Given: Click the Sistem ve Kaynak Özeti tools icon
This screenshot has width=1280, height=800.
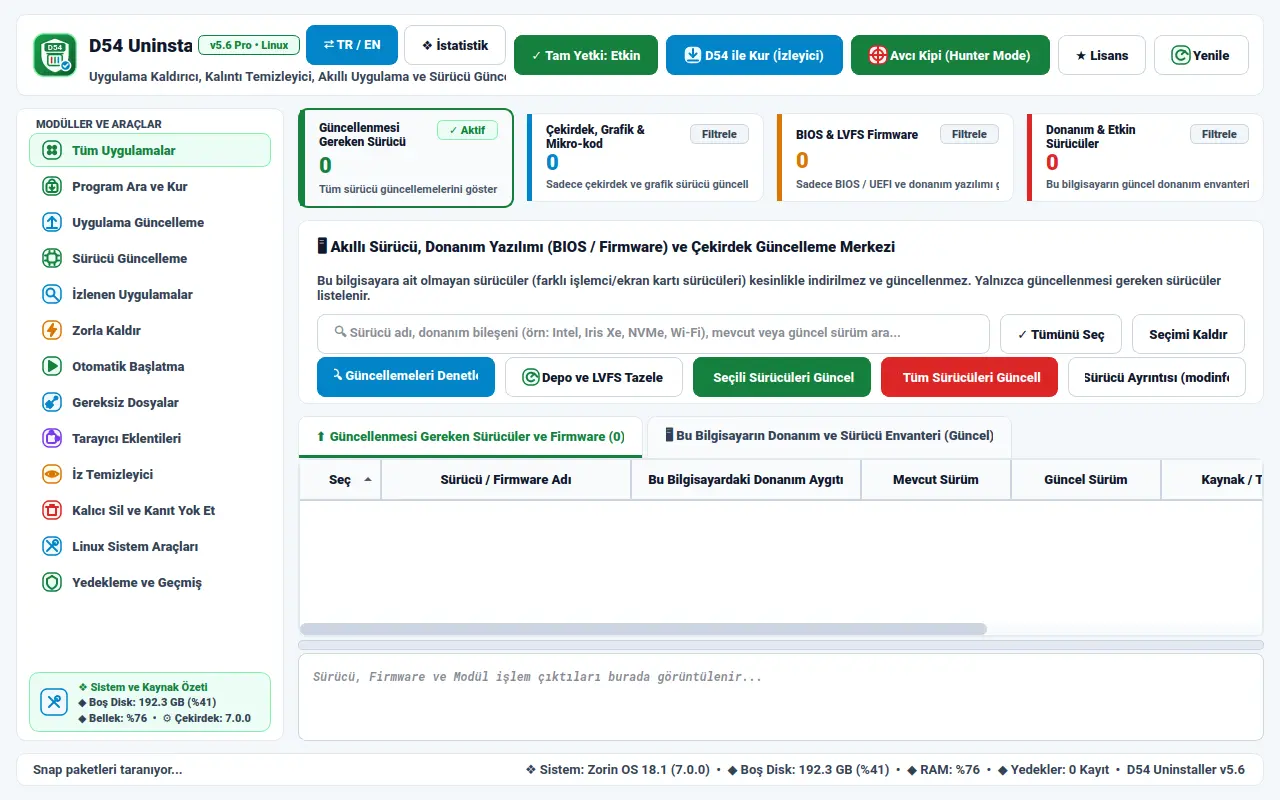Looking at the screenshot, I should (x=54, y=702).
